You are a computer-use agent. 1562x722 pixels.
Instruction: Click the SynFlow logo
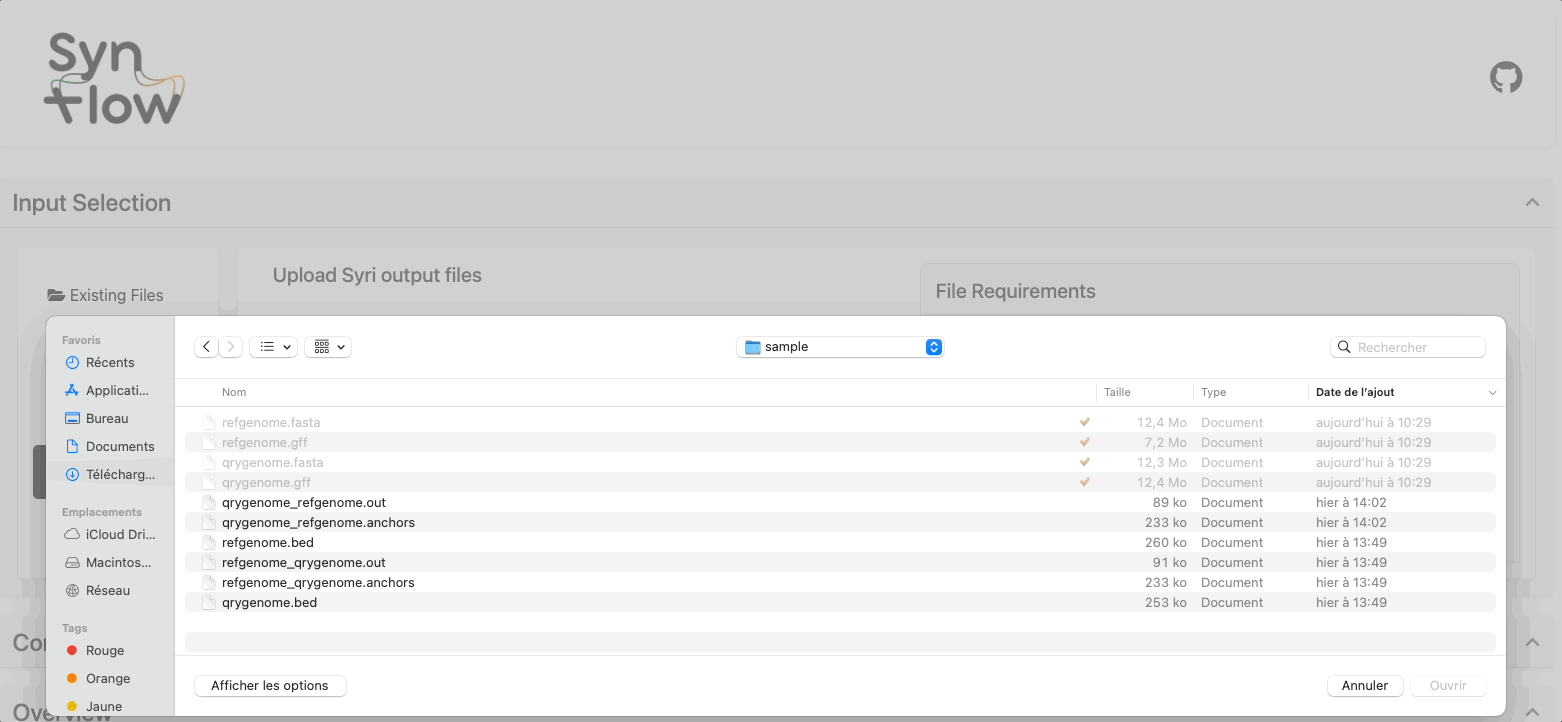pyautogui.click(x=115, y=79)
